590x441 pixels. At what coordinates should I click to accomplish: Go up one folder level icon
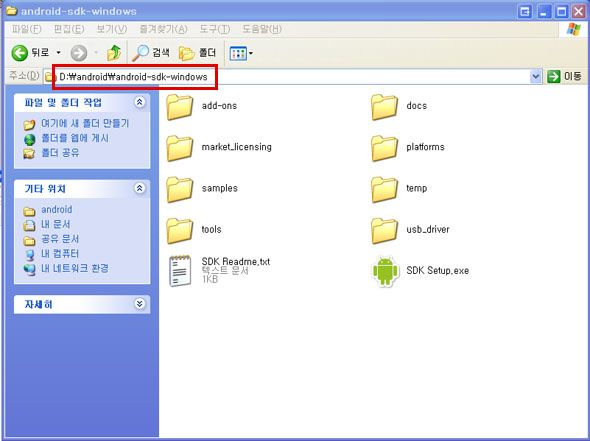click(114, 53)
